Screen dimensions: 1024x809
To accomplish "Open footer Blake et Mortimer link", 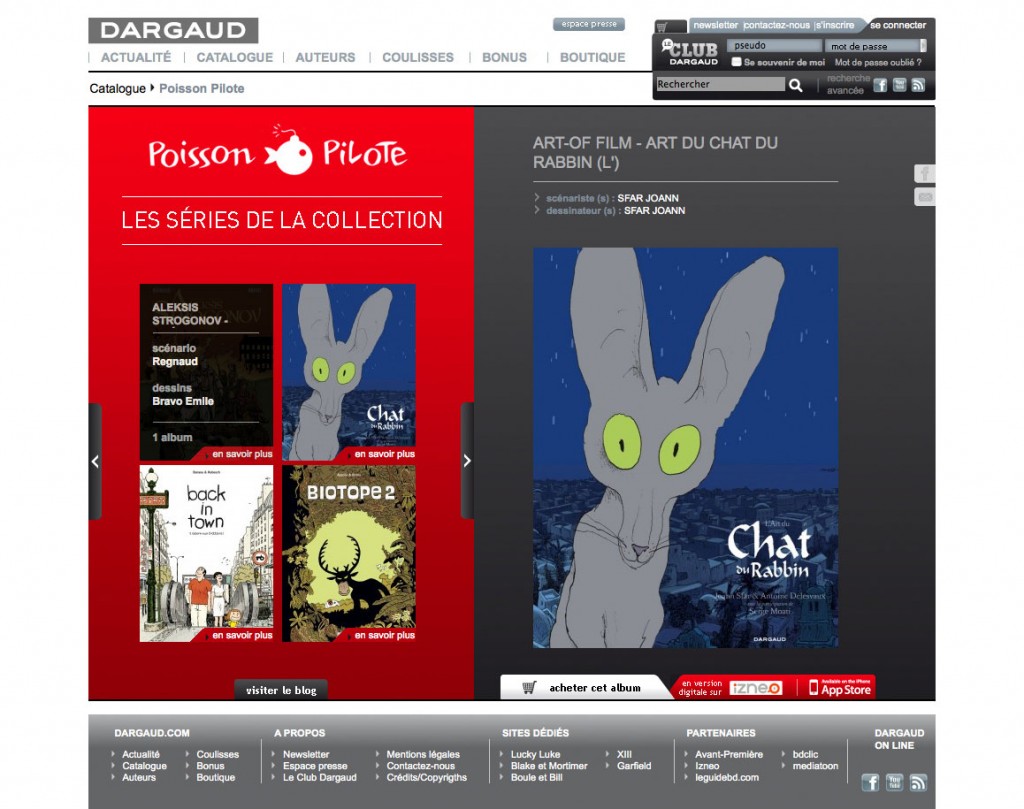I will 549,766.
